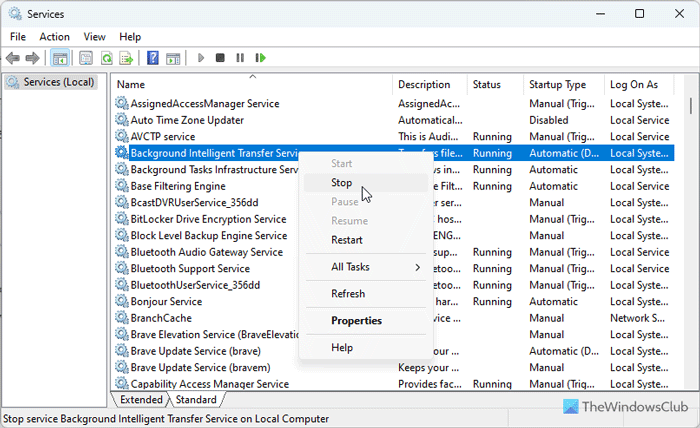The image size is (700, 428).
Task: Click the Export List toolbar icon
Action: [126, 58]
